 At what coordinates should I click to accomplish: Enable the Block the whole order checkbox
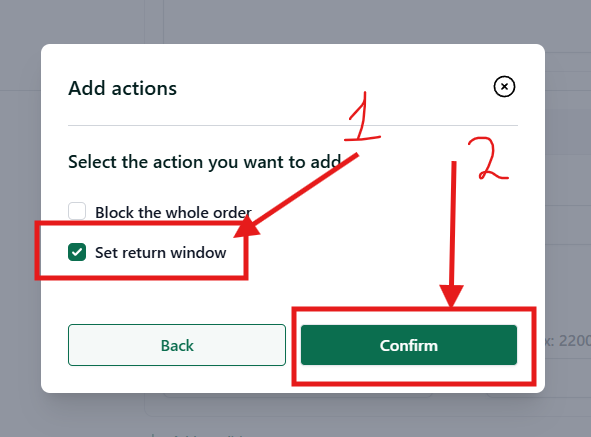[77, 211]
